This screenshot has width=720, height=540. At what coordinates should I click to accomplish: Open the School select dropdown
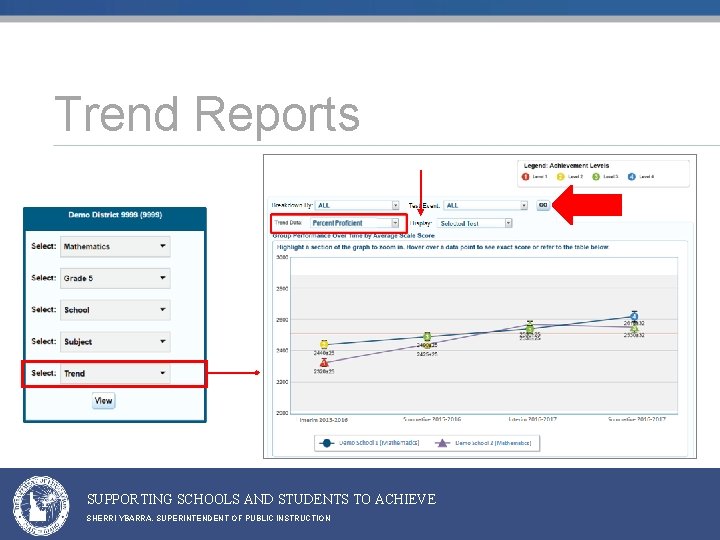pos(115,309)
